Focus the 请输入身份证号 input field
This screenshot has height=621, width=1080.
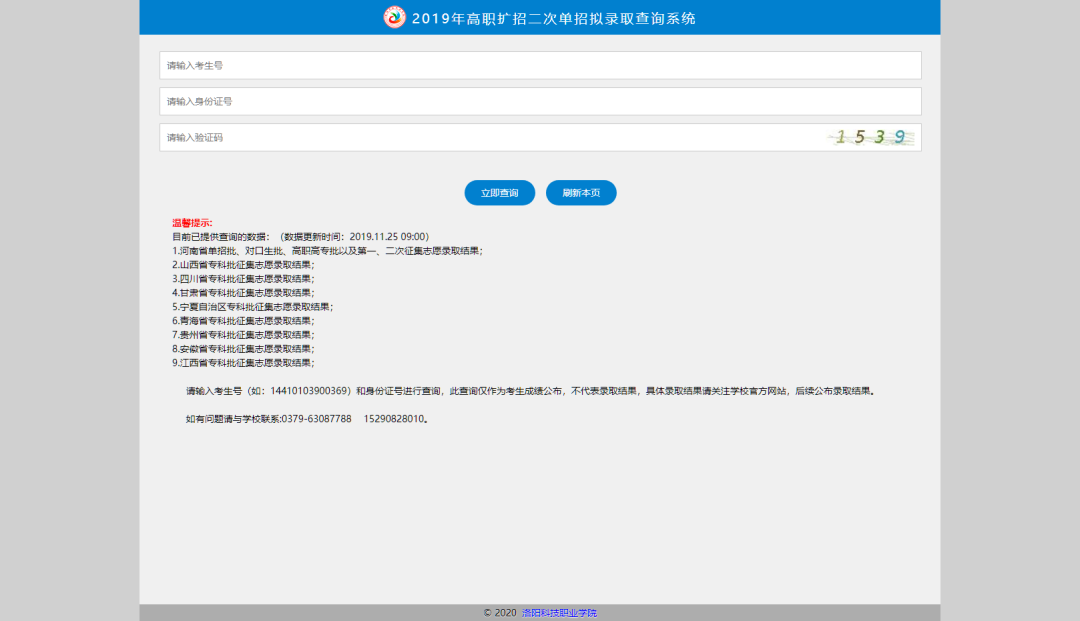click(x=540, y=101)
